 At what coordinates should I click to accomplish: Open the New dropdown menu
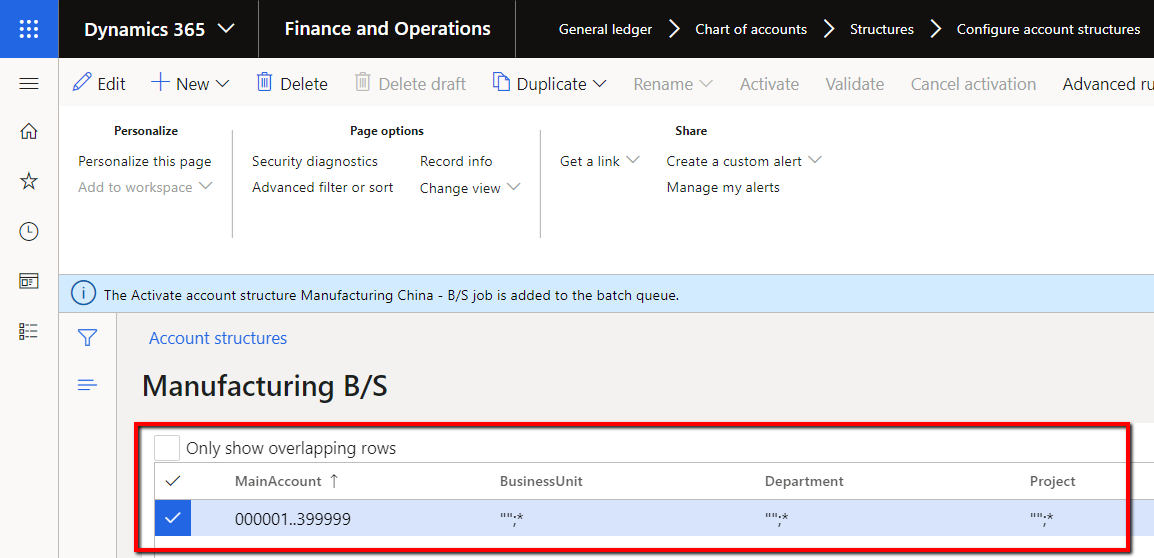[x=191, y=83]
